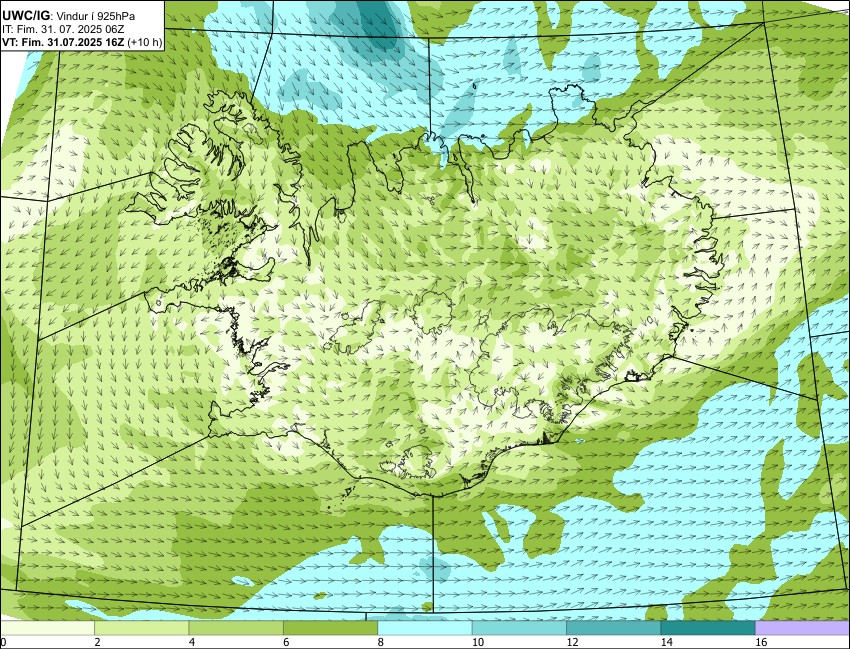This screenshot has height=649, width=850.
Task: Click the 10–12 aqua legend swatch
Action: (x=519, y=628)
